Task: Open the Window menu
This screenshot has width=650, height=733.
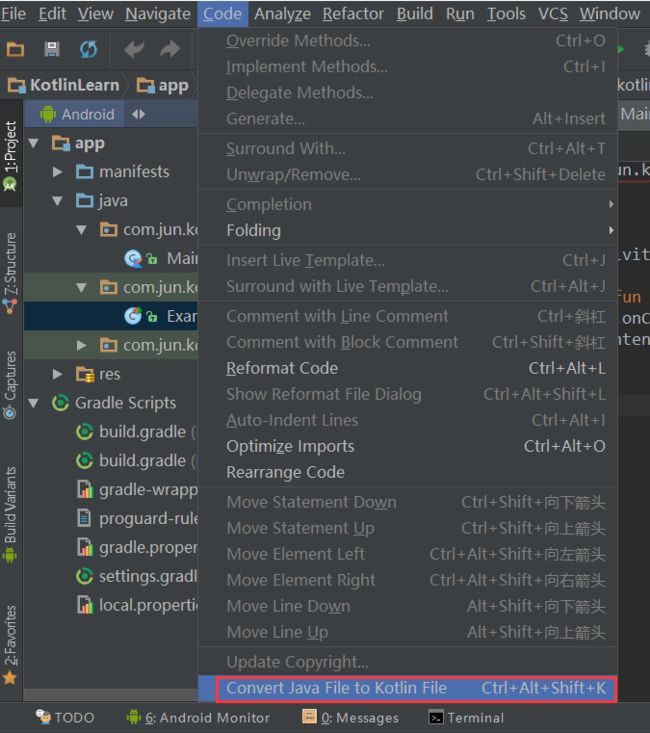Action: coord(610,14)
